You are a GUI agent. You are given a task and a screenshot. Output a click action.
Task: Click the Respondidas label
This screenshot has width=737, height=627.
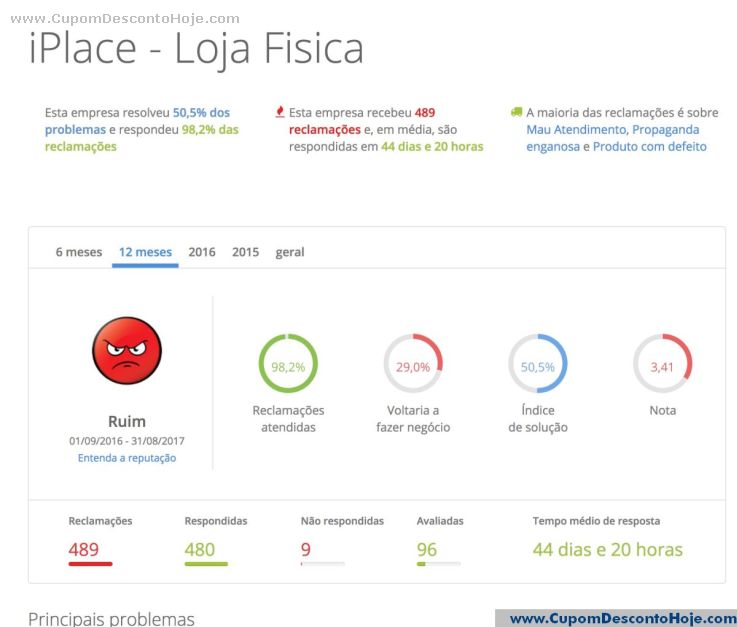(x=216, y=521)
